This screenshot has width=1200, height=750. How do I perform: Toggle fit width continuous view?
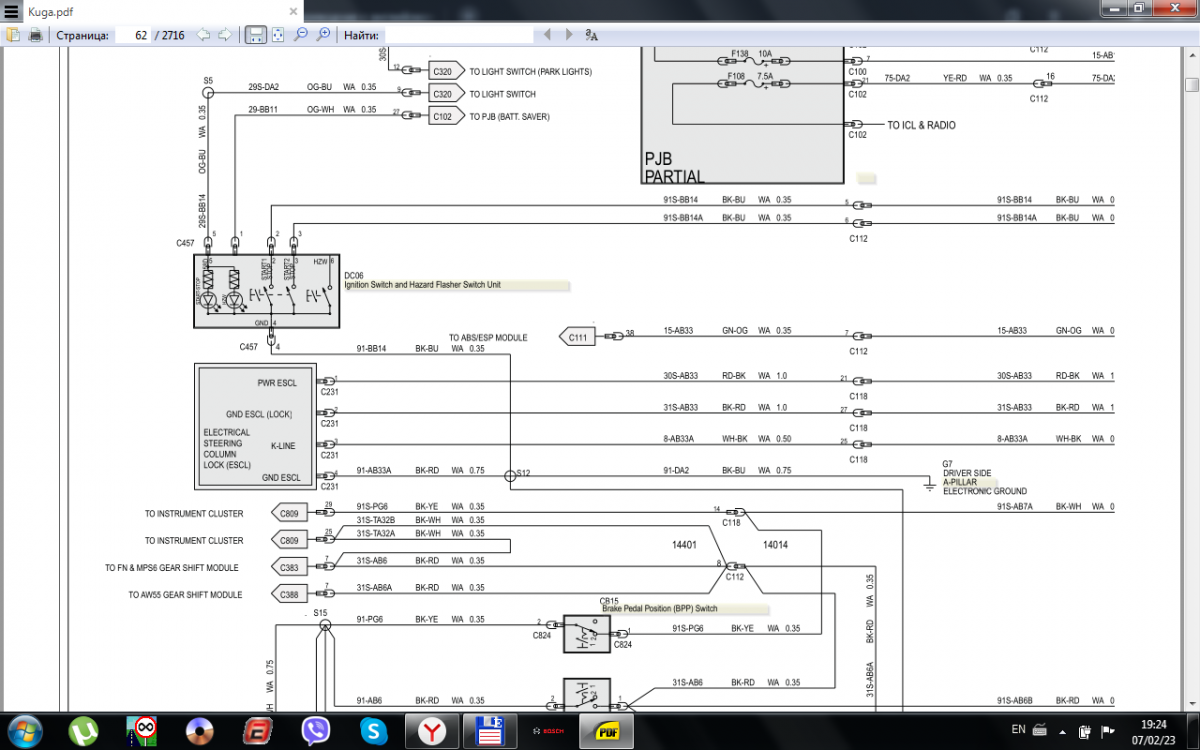(x=255, y=35)
